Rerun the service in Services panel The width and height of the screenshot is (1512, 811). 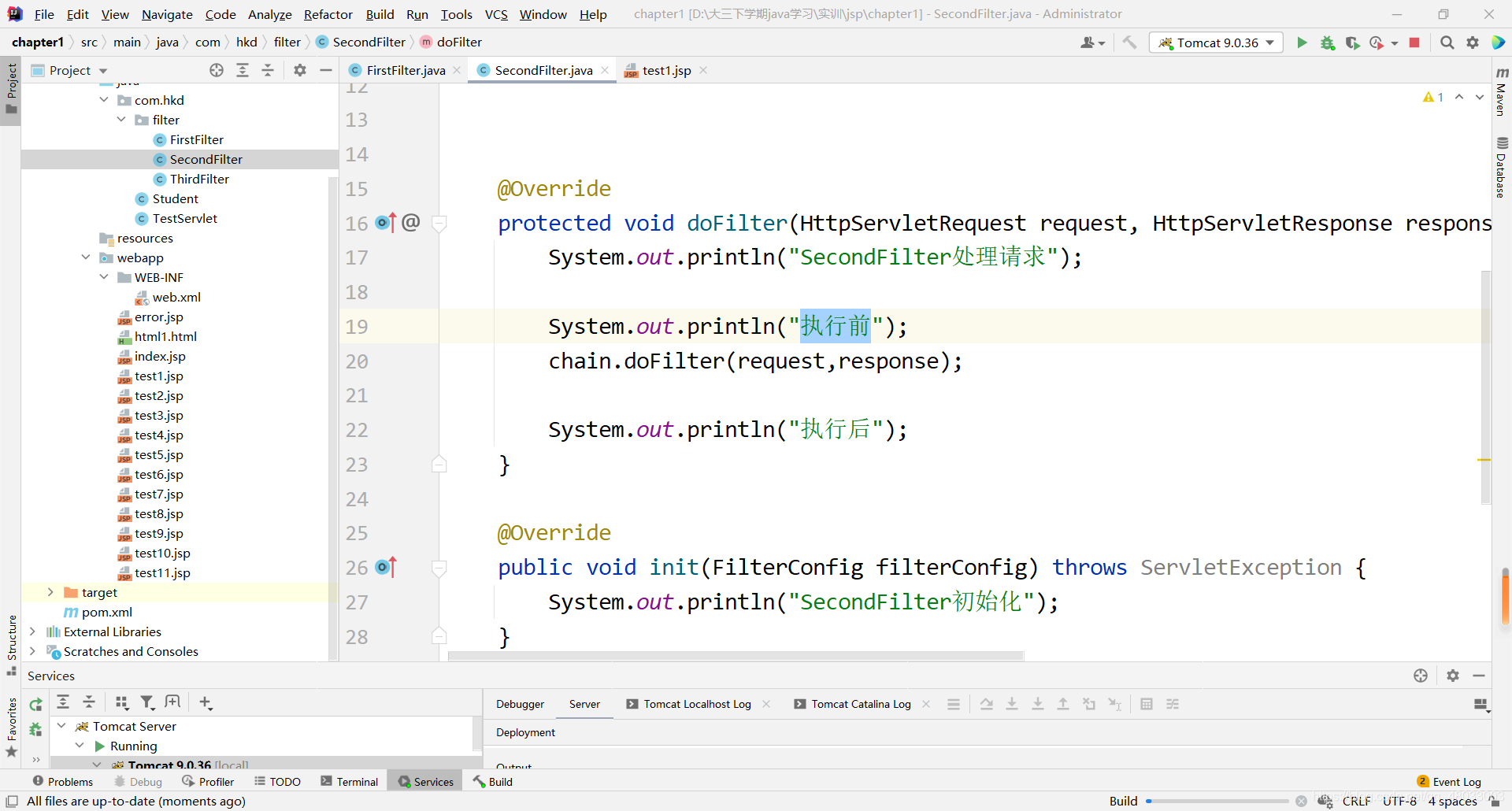35,705
